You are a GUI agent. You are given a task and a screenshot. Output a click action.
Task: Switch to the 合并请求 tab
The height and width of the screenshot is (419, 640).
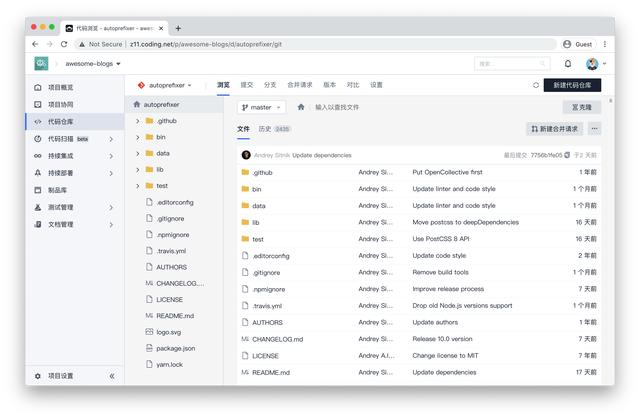(x=300, y=85)
